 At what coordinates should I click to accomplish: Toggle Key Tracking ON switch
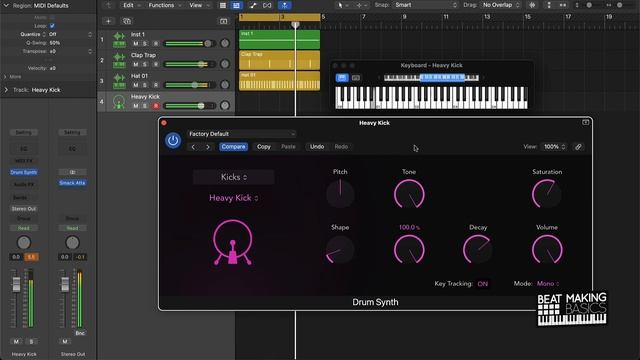tap(483, 284)
